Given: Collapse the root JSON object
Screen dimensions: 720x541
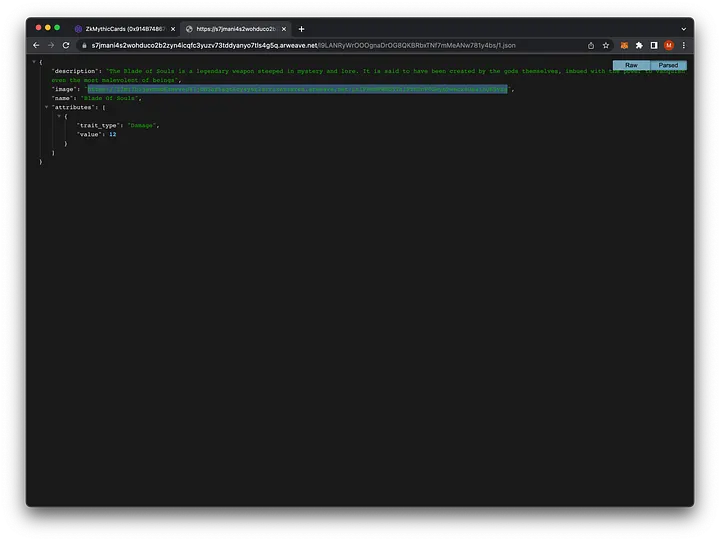Looking at the screenshot, I should 34,62.
